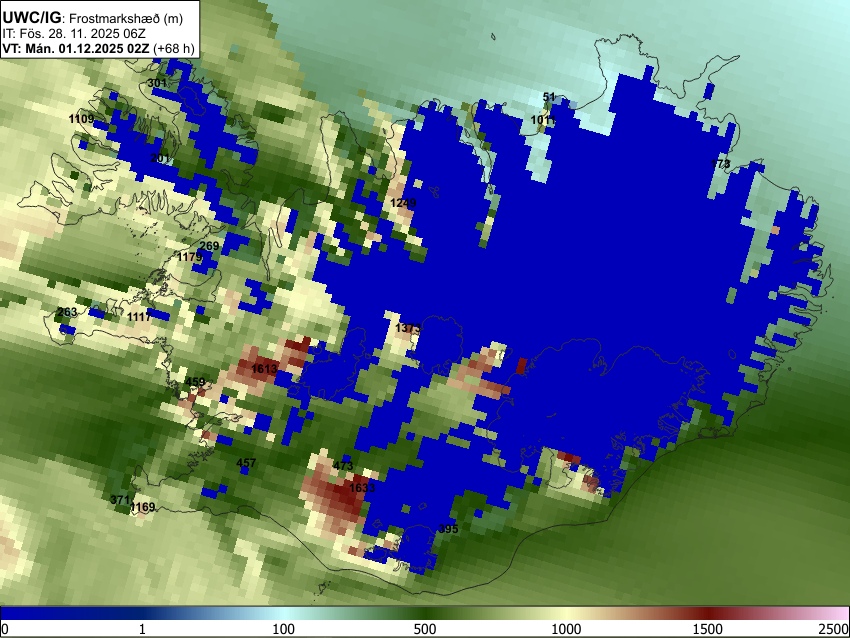Click the map value "263"
The image size is (850, 638).
[x=67, y=312]
